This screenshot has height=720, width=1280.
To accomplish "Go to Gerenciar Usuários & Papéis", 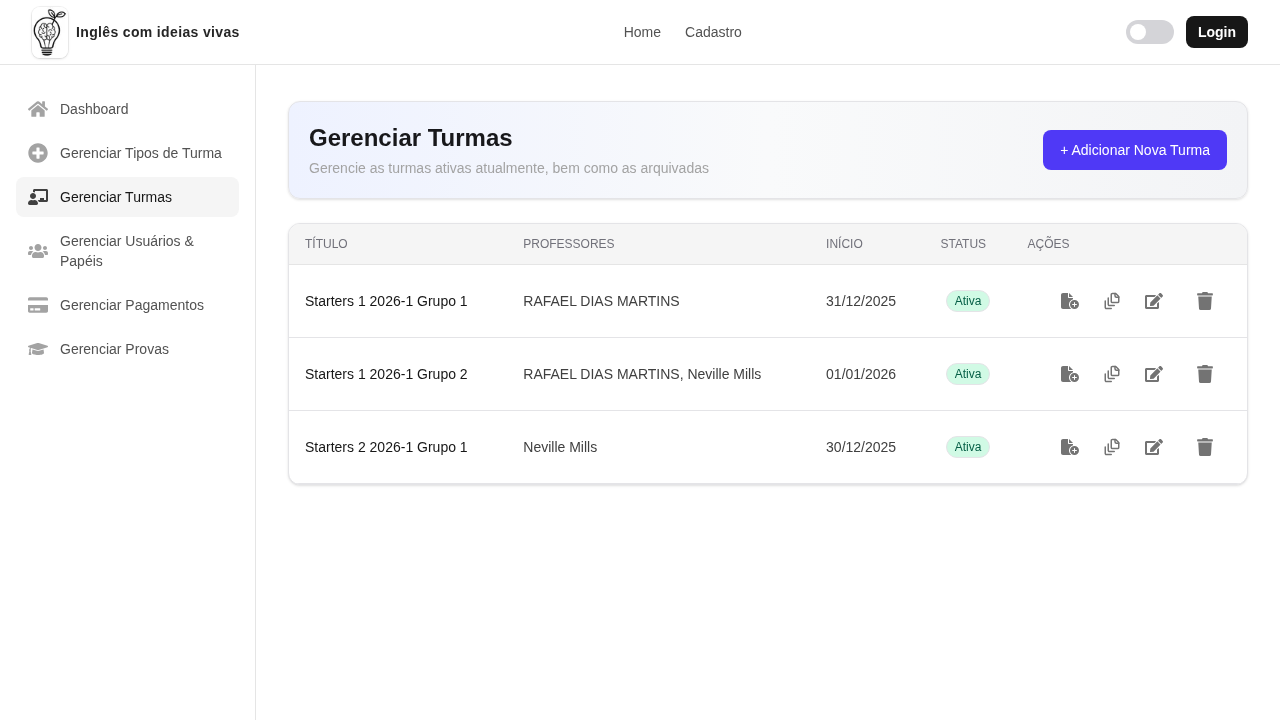I will (127, 251).
